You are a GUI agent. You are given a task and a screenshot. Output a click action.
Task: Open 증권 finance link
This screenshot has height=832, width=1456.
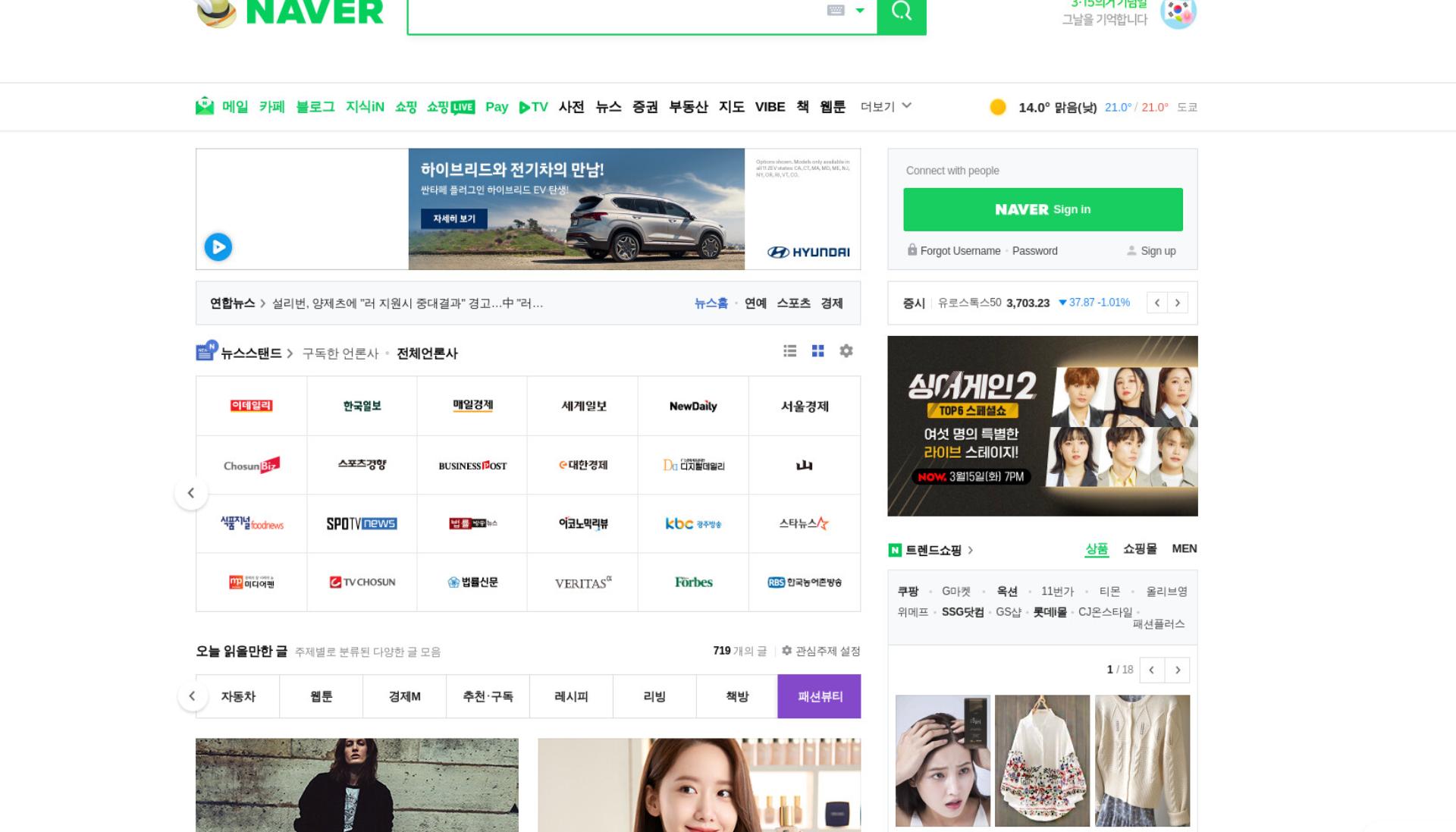pyautogui.click(x=645, y=107)
